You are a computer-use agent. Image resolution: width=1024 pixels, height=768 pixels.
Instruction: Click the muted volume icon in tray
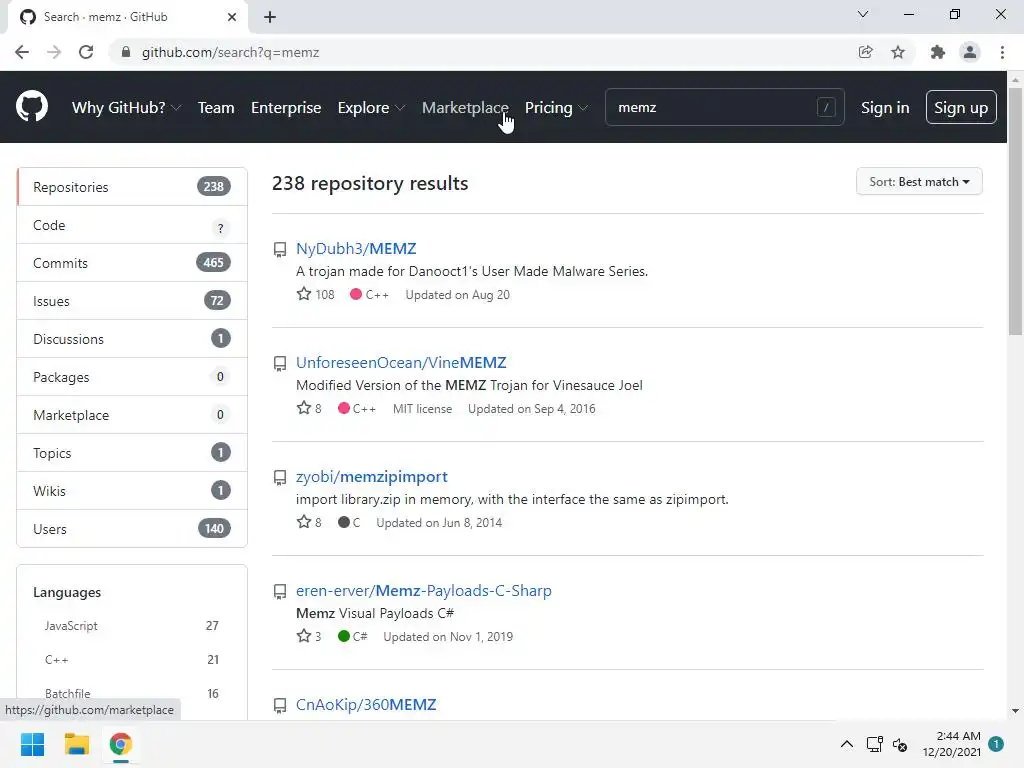(x=900, y=744)
